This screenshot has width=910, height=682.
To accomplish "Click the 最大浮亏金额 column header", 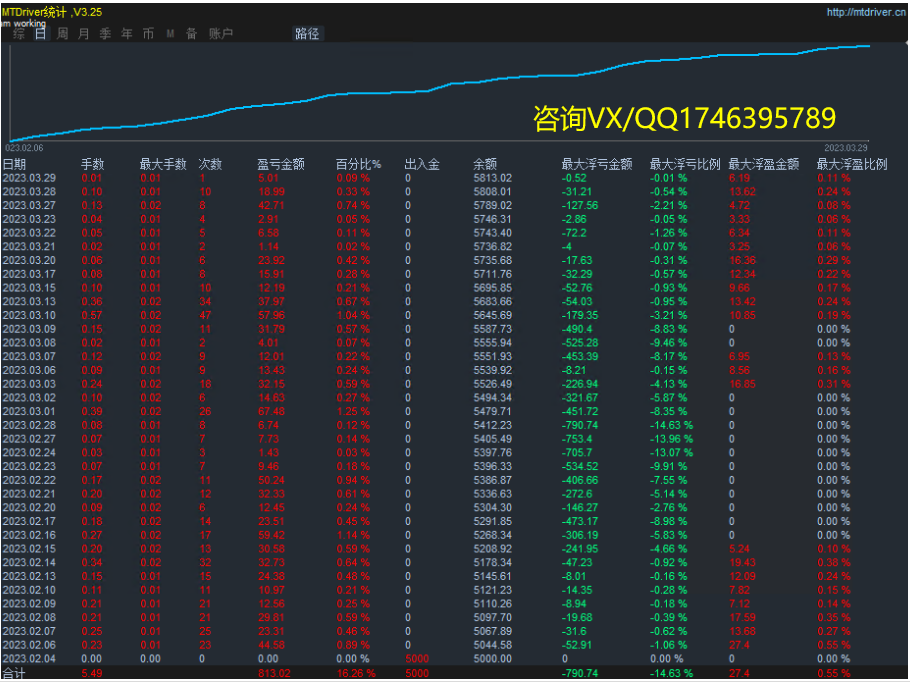I will [x=596, y=164].
